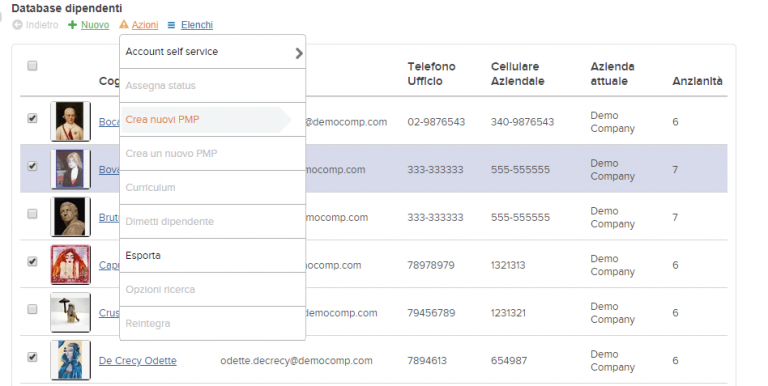Toggle the select-all checkbox in table header
This screenshot has height=386, width=768.
pyautogui.click(x=32, y=66)
